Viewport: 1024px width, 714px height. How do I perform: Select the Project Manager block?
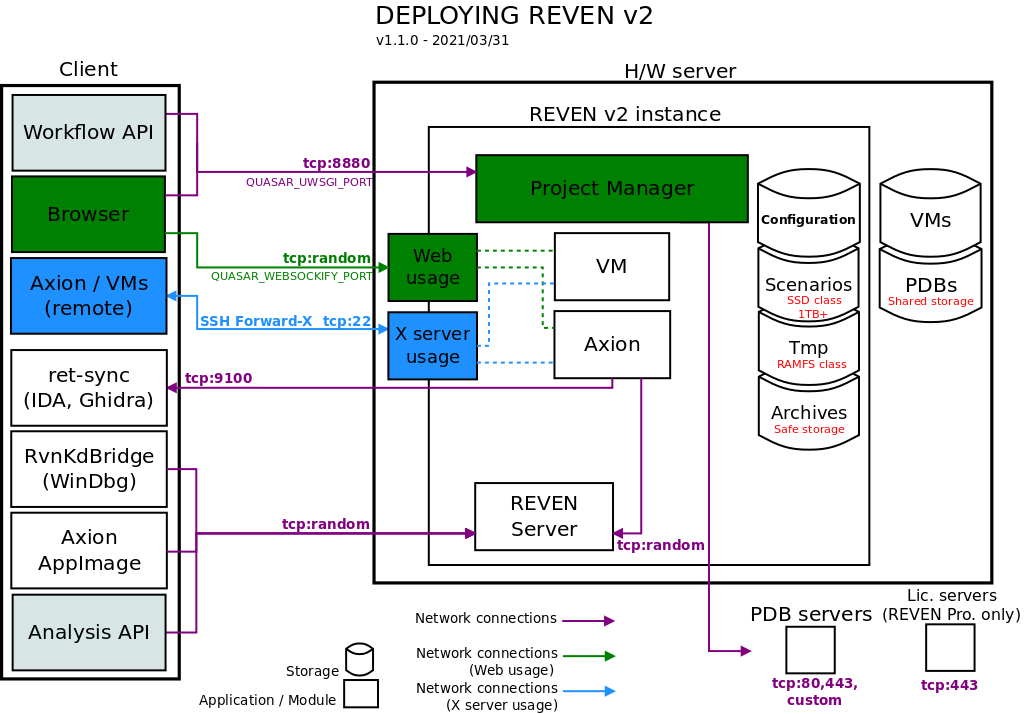coord(612,188)
